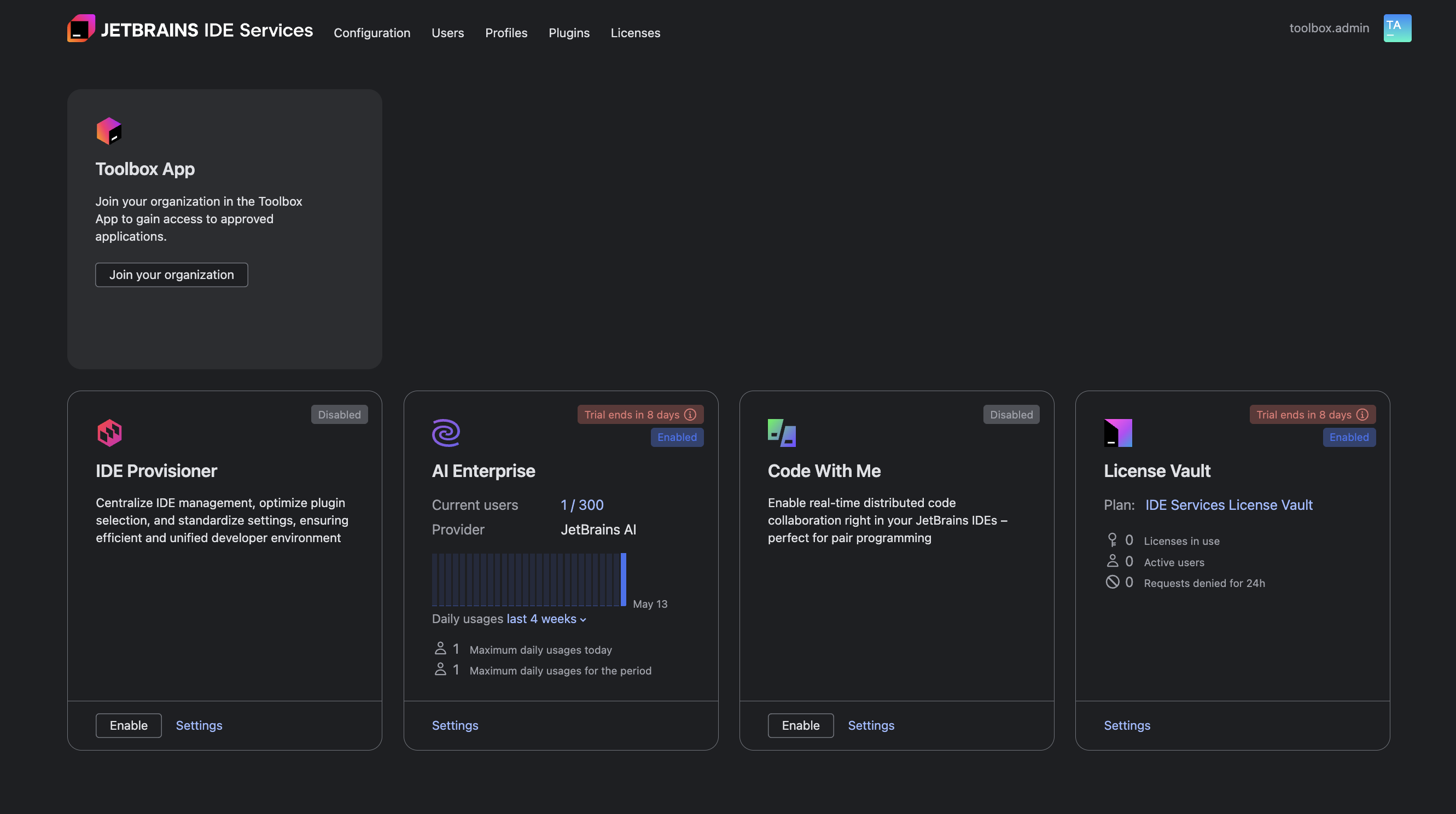Click the License Vault product icon
Viewport: 1456px width, 814px height.
click(1117, 432)
